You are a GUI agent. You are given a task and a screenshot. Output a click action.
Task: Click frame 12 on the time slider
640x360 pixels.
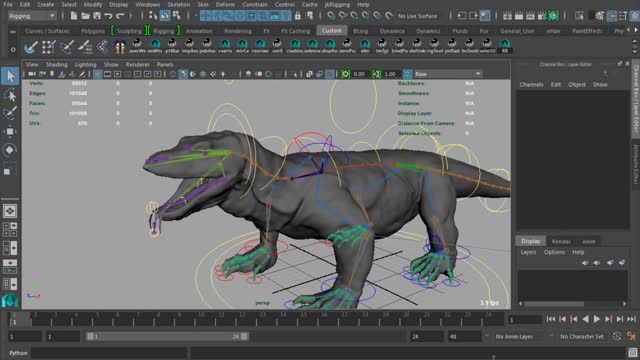[242, 319]
